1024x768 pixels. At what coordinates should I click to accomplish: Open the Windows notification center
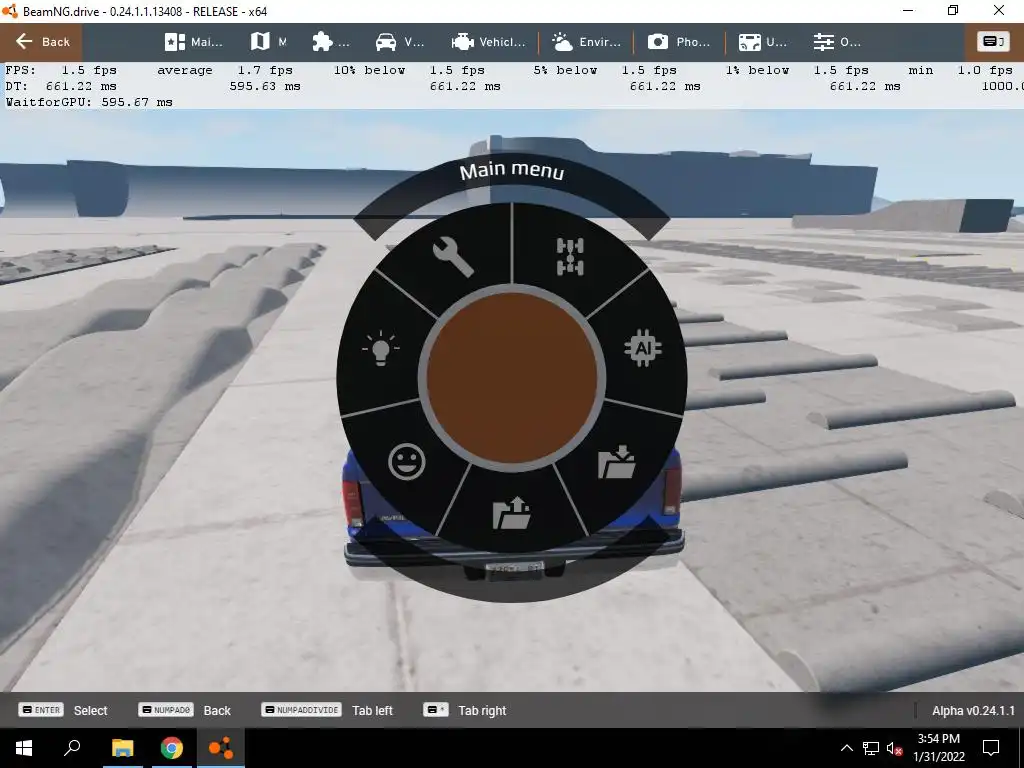pos(991,748)
